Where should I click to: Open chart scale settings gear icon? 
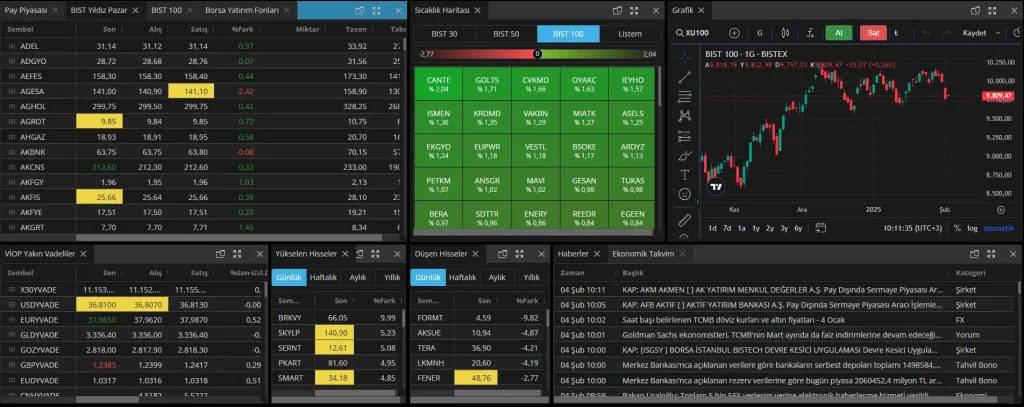tap(1001, 210)
